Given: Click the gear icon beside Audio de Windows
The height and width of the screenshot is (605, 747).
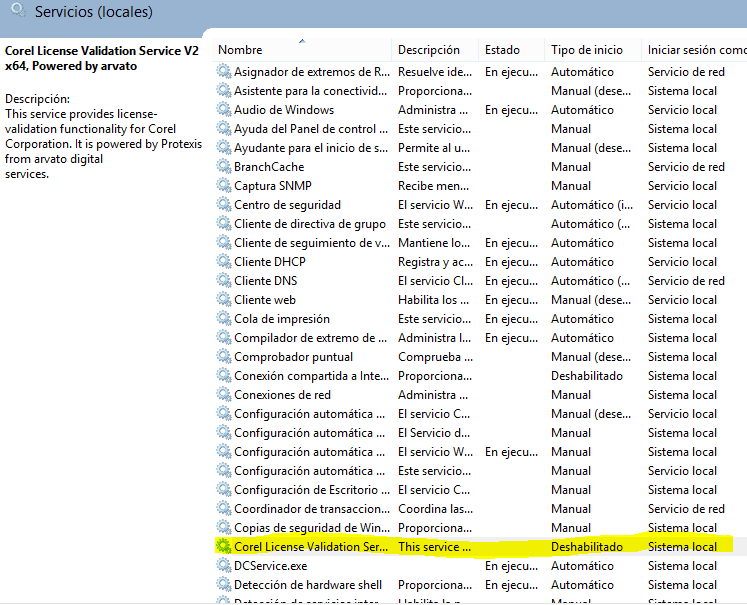Looking at the screenshot, I should point(223,110).
